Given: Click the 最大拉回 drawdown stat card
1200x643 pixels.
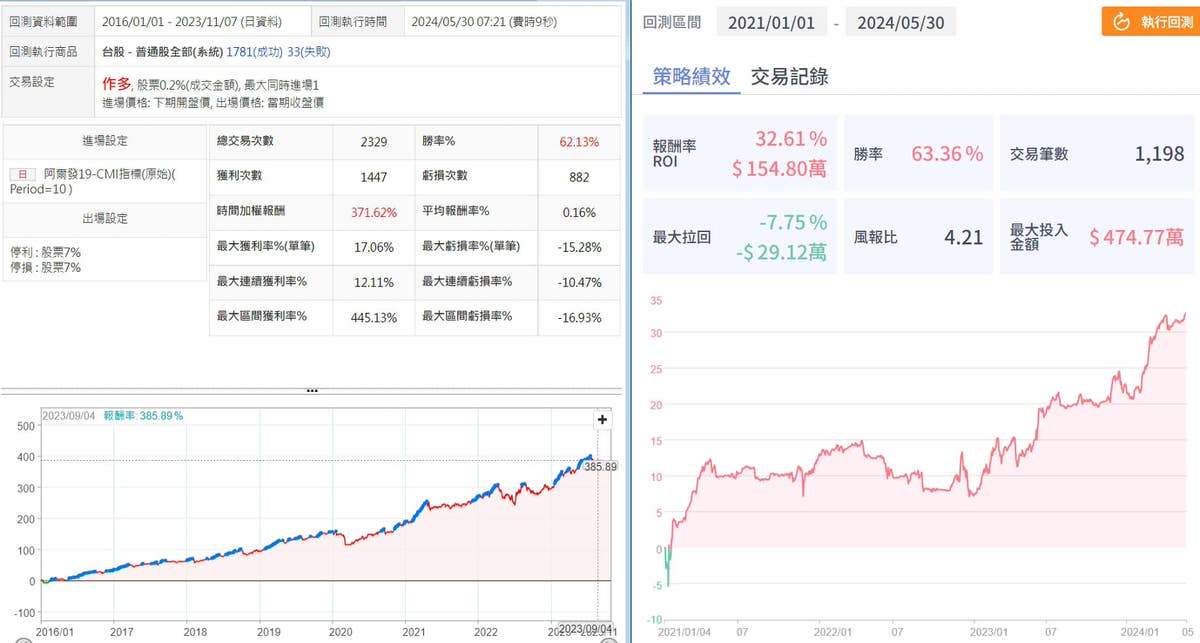Looking at the screenshot, I should (x=739, y=237).
